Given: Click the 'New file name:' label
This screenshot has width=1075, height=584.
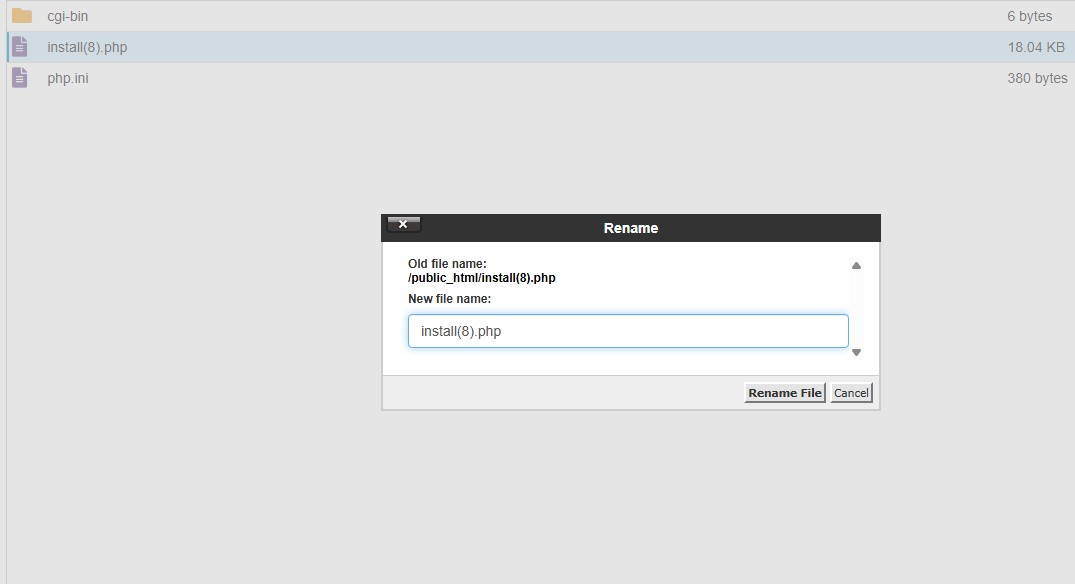Looking at the screenshot, I should tap(449, 299).
